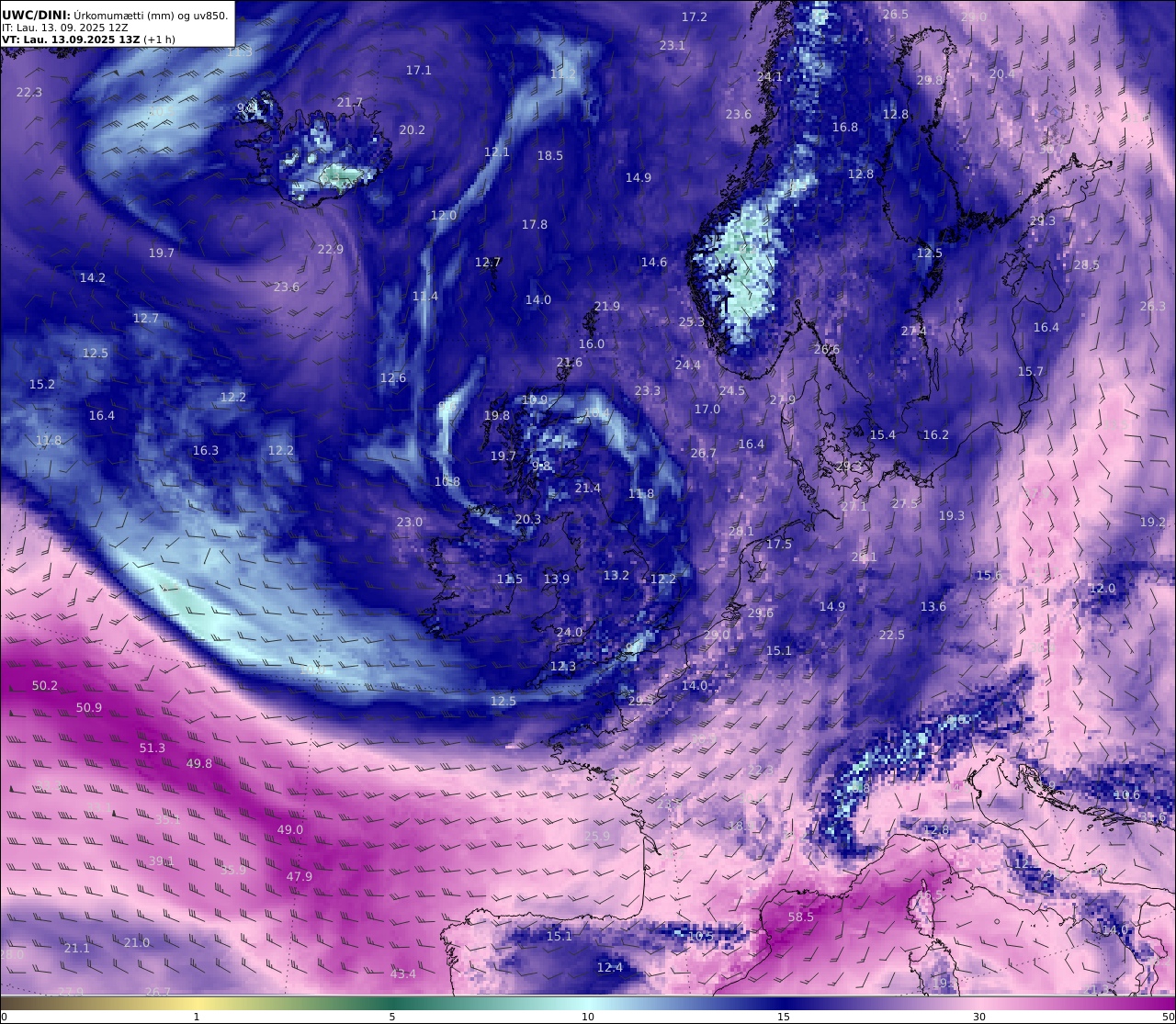Viewport: 1176px width, 1024px height.
Task: Click the map value 16.8
Action: (845, 127)
